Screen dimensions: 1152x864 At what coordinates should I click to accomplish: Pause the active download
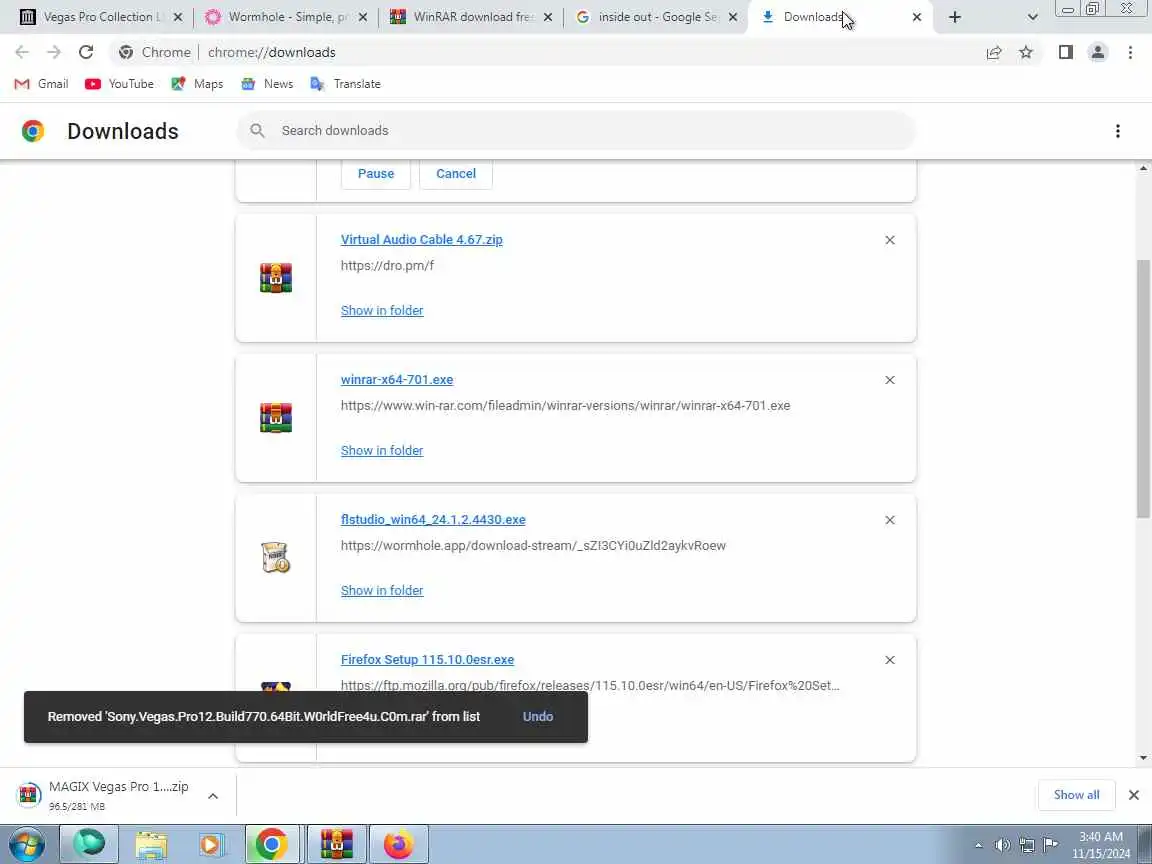click(375, 173)
